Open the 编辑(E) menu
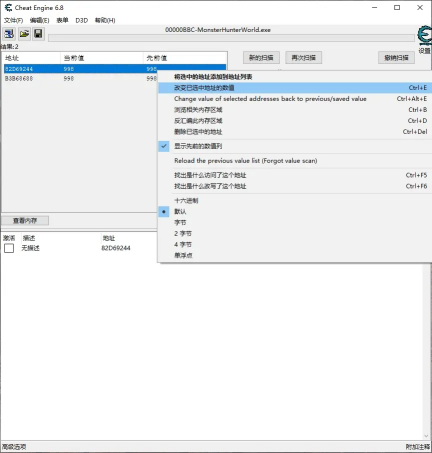The width and height of the screenshot is (432, 453). pyautogui.click(x=39, y=20)
